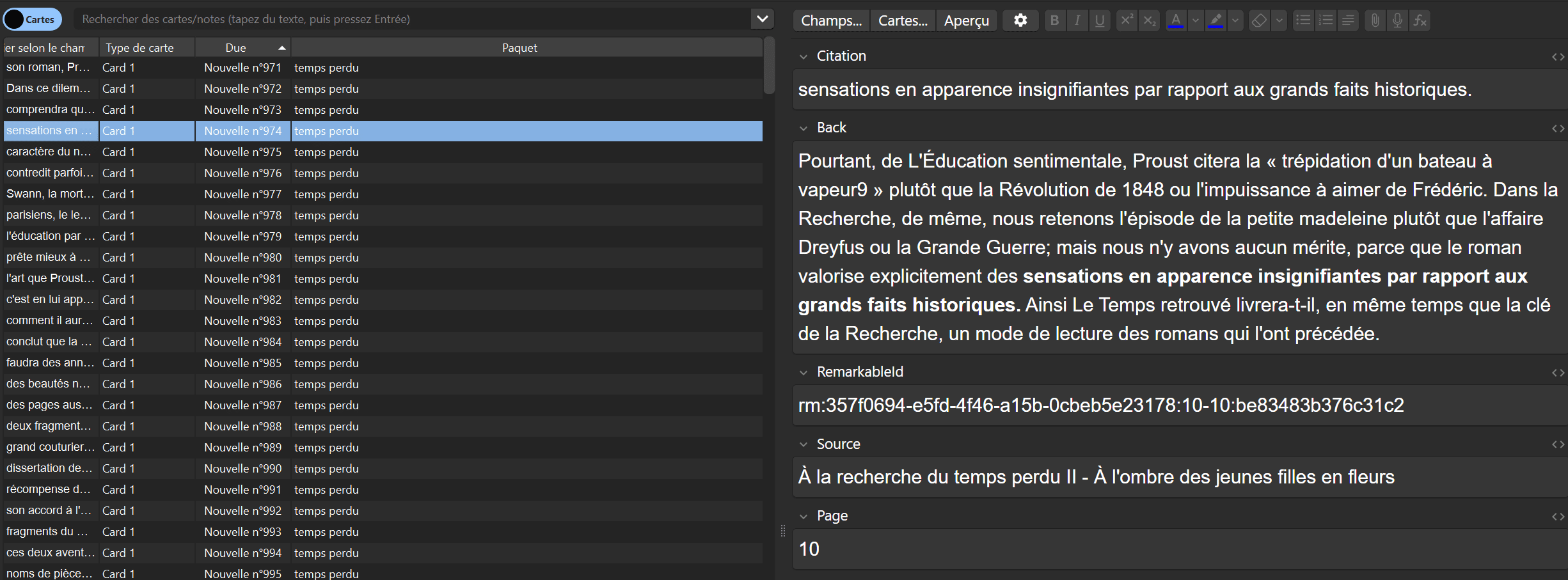Screen dimensions: 1568x580
Task: Select the row starting 'des beautés n…'
Action: point(383,384)
